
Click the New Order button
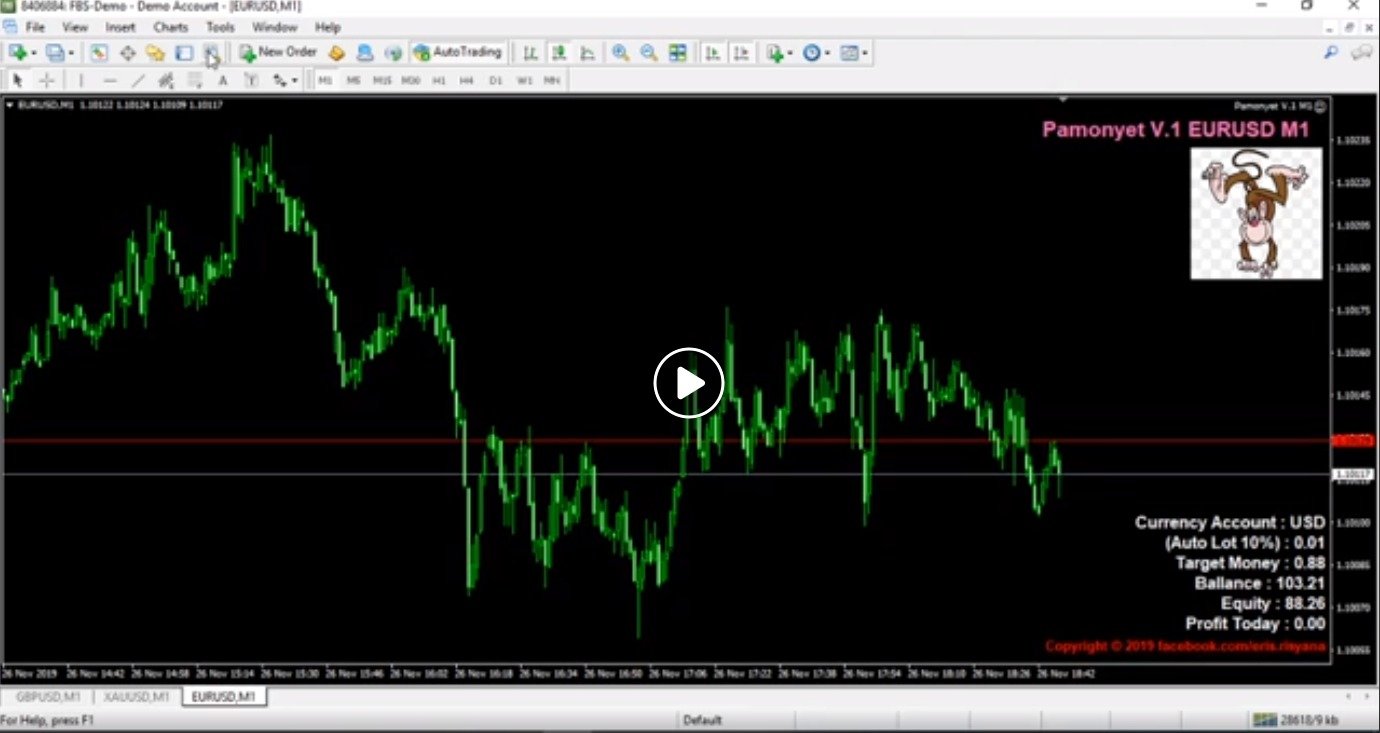pyautogui.click(x=278, y=52)
